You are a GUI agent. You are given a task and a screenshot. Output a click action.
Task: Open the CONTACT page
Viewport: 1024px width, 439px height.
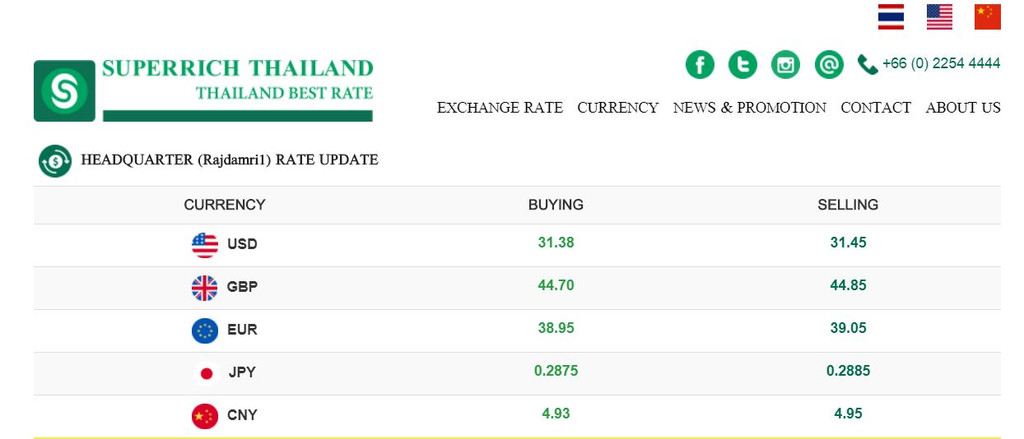[x=876, y=108]
